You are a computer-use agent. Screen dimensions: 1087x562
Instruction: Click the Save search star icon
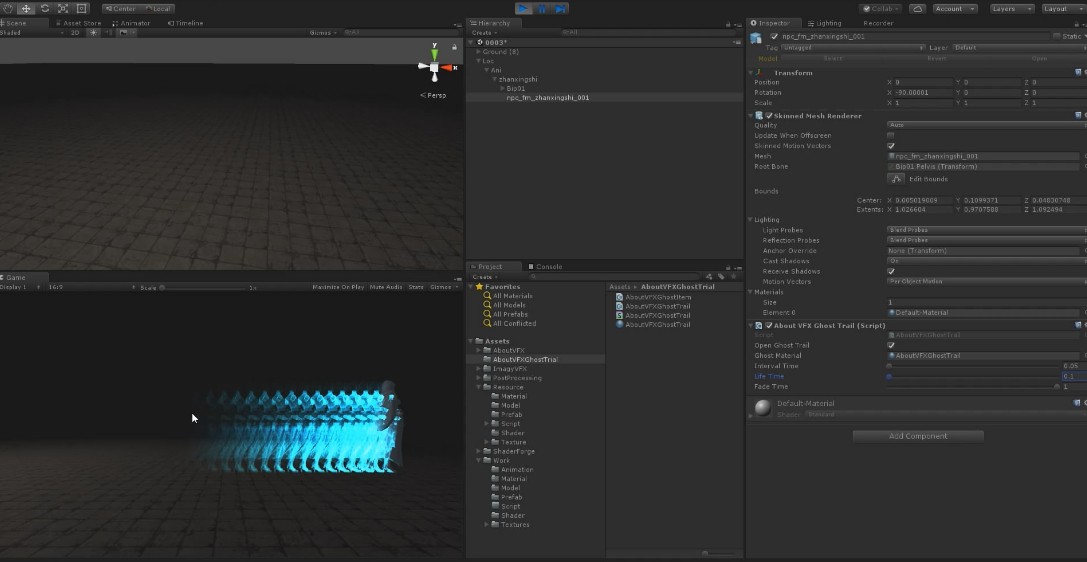pos(733,276)
